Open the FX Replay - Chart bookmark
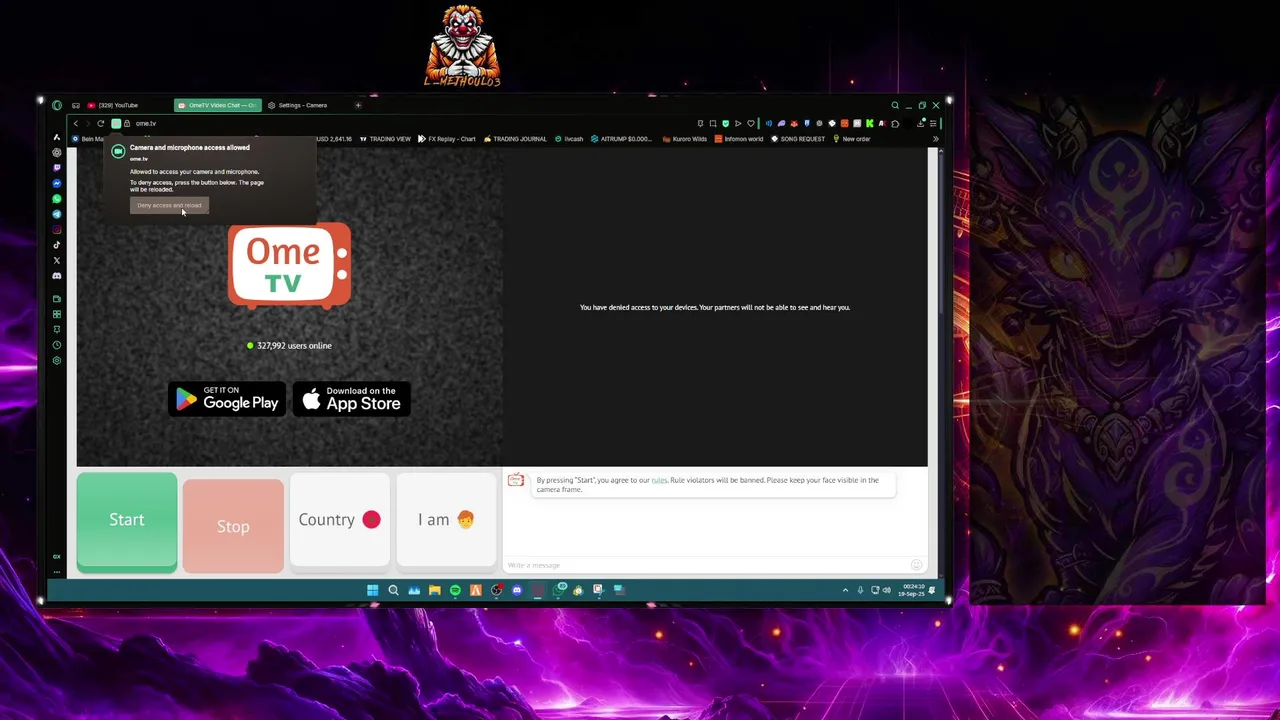 [x=446, y=139]
